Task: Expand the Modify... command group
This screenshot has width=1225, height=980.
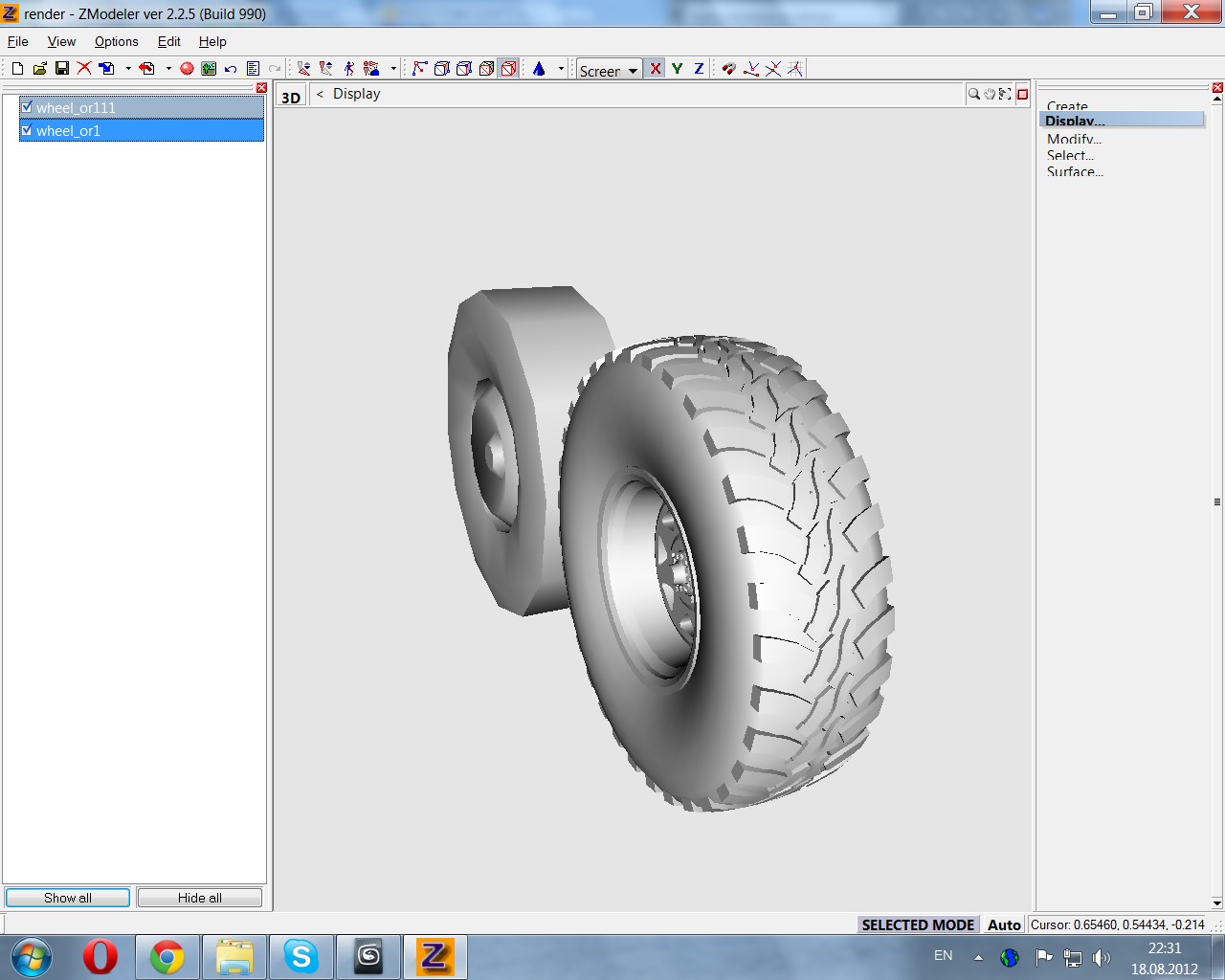Action: pyautogui.click(x=1073, y=139)
